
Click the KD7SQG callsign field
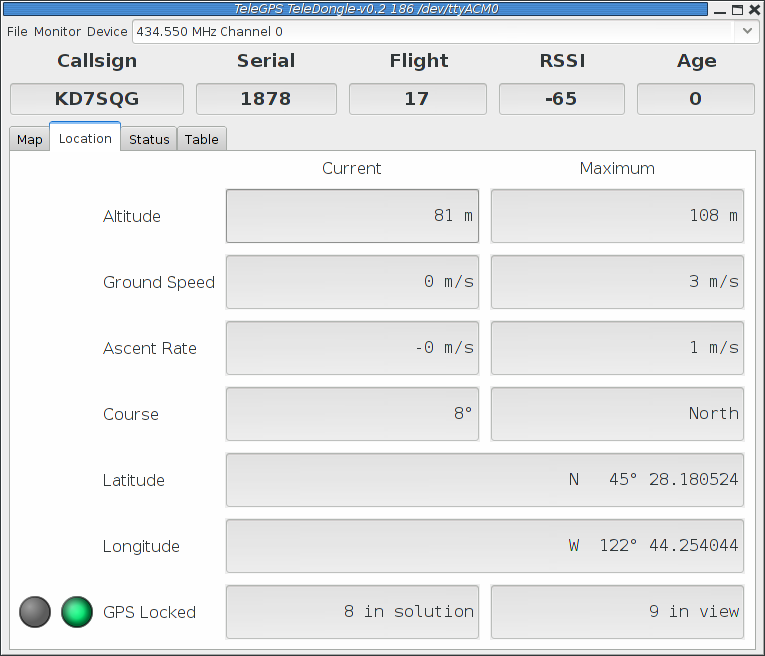(x=97, y=99)
